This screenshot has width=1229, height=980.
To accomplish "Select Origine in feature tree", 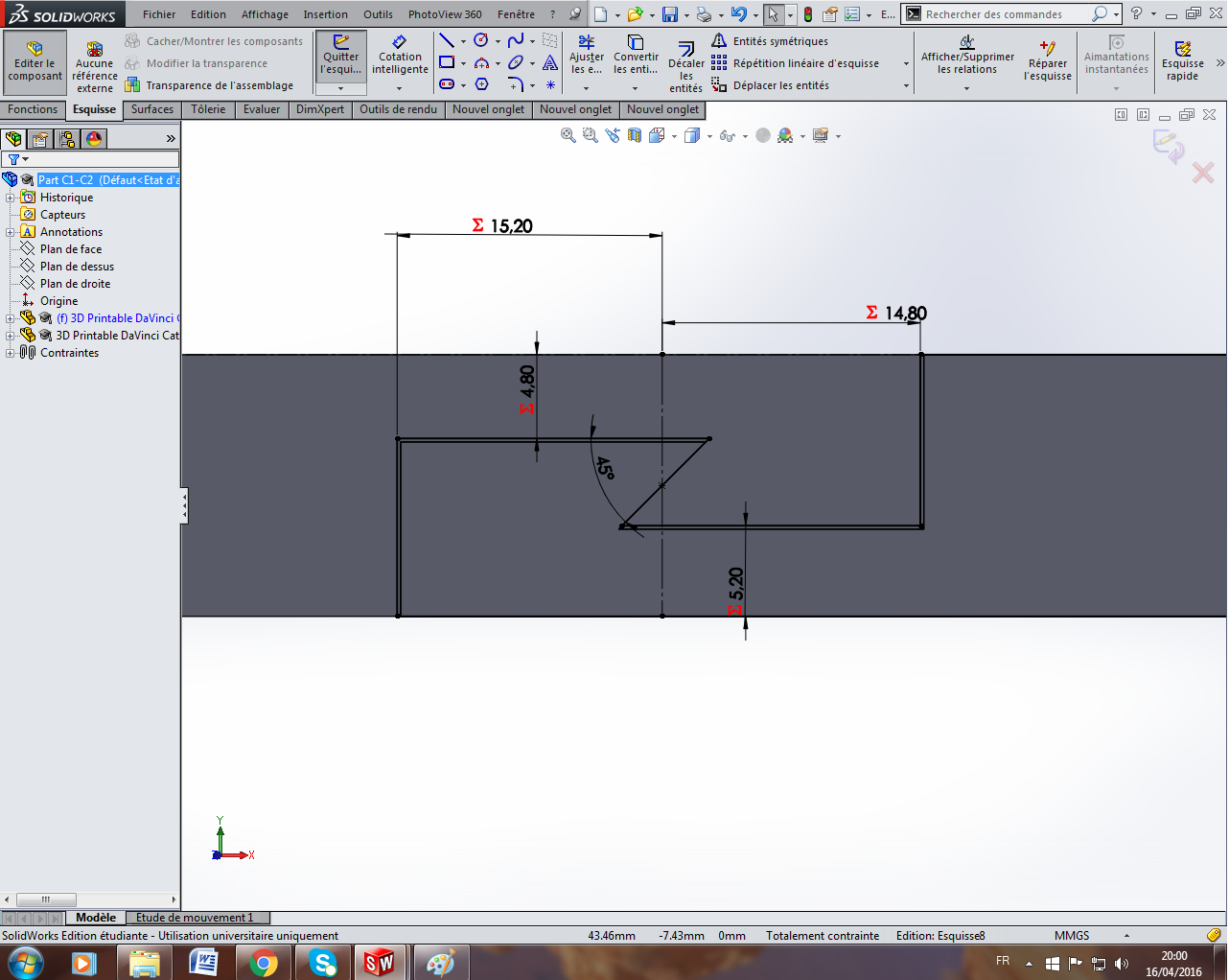I will [x=58, y=301].
